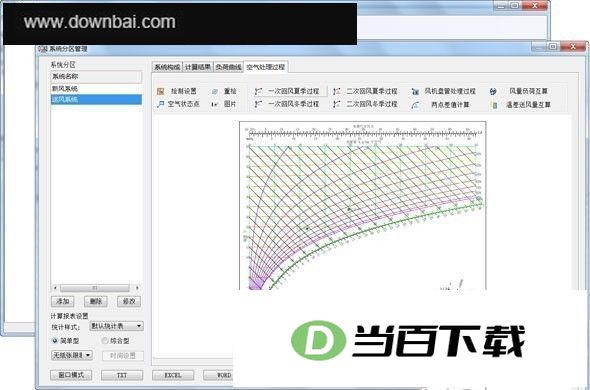Click the EXCEL export button
The image size is (590, 390).
click(173, 375)
